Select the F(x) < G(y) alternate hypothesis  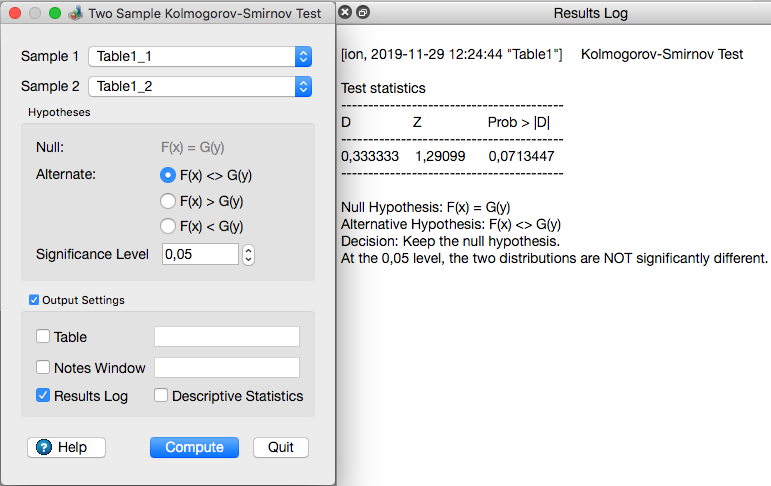click(168, 226)
